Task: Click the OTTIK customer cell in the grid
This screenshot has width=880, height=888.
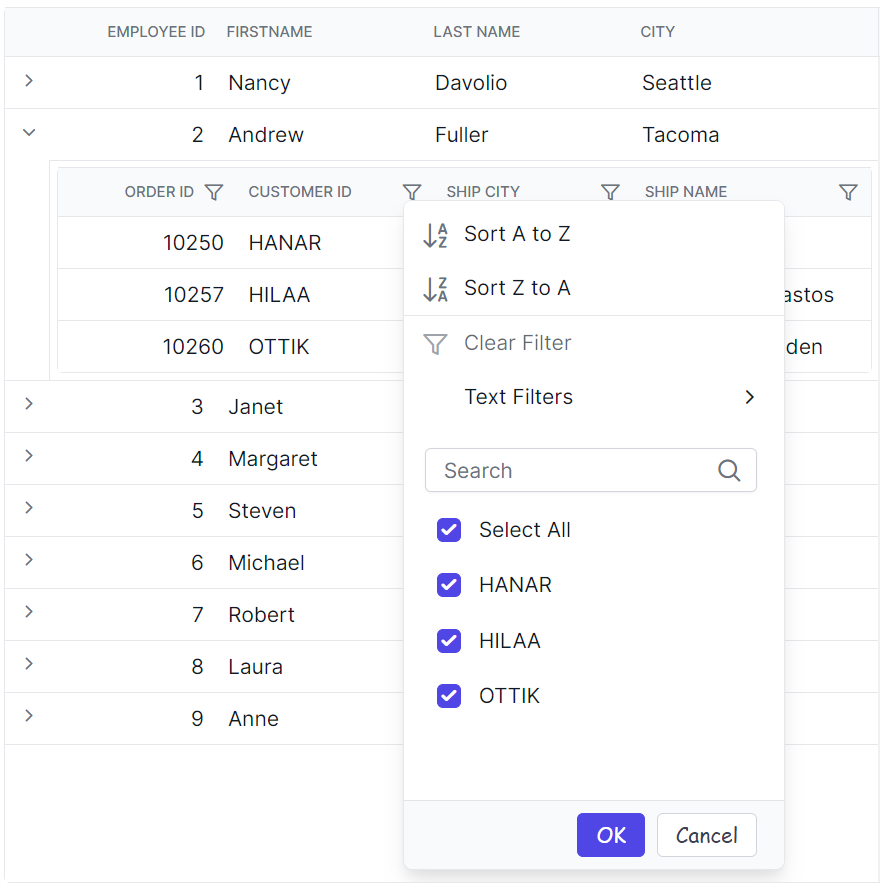Action: (x=279, y=347)
